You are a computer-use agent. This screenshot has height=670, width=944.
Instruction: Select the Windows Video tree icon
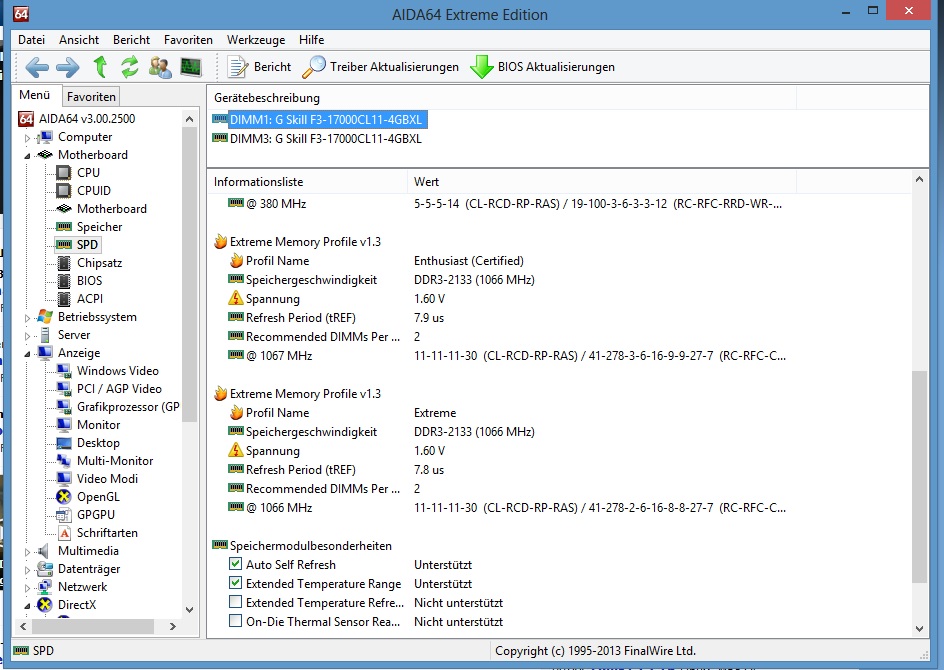coord(63,371)
